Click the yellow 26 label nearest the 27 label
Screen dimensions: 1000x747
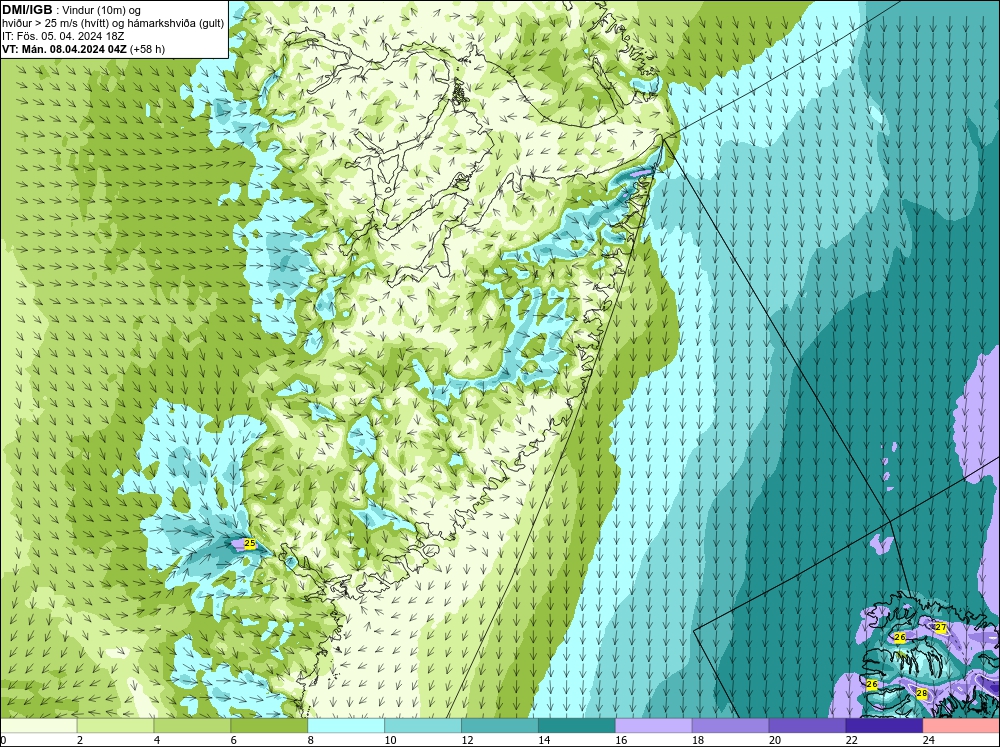point(900,637)
